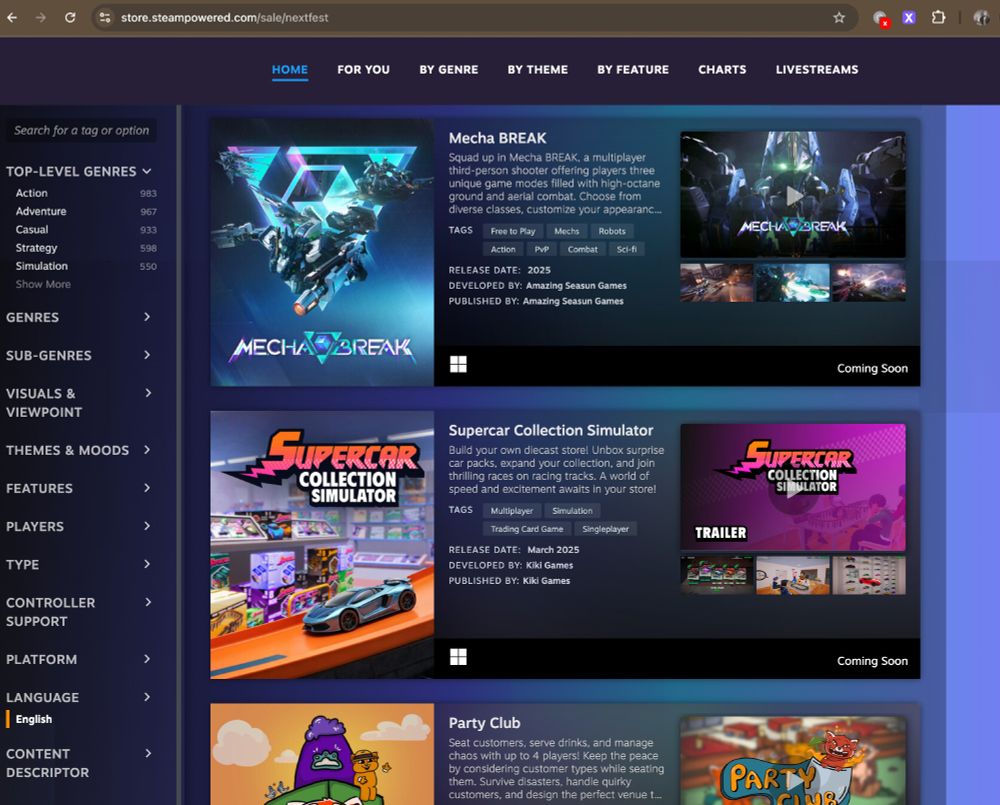Open the extension icon with red badge
Image resolution: width=1000 pixels, height=805 pixels.
881,18
